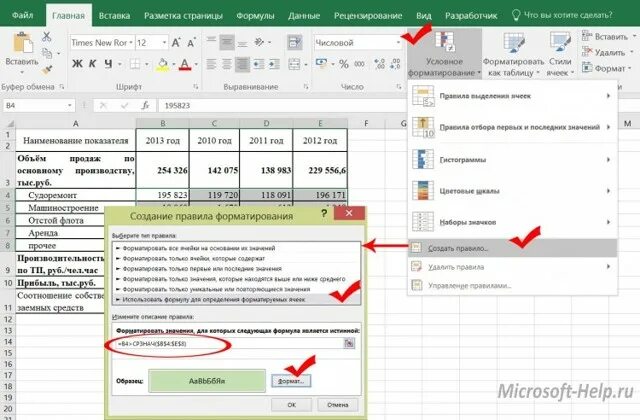Click the Paste (Вставить) clipboard icon
Image resolution: width=640 pixels, height=420 pixels.
click(22, 43)
